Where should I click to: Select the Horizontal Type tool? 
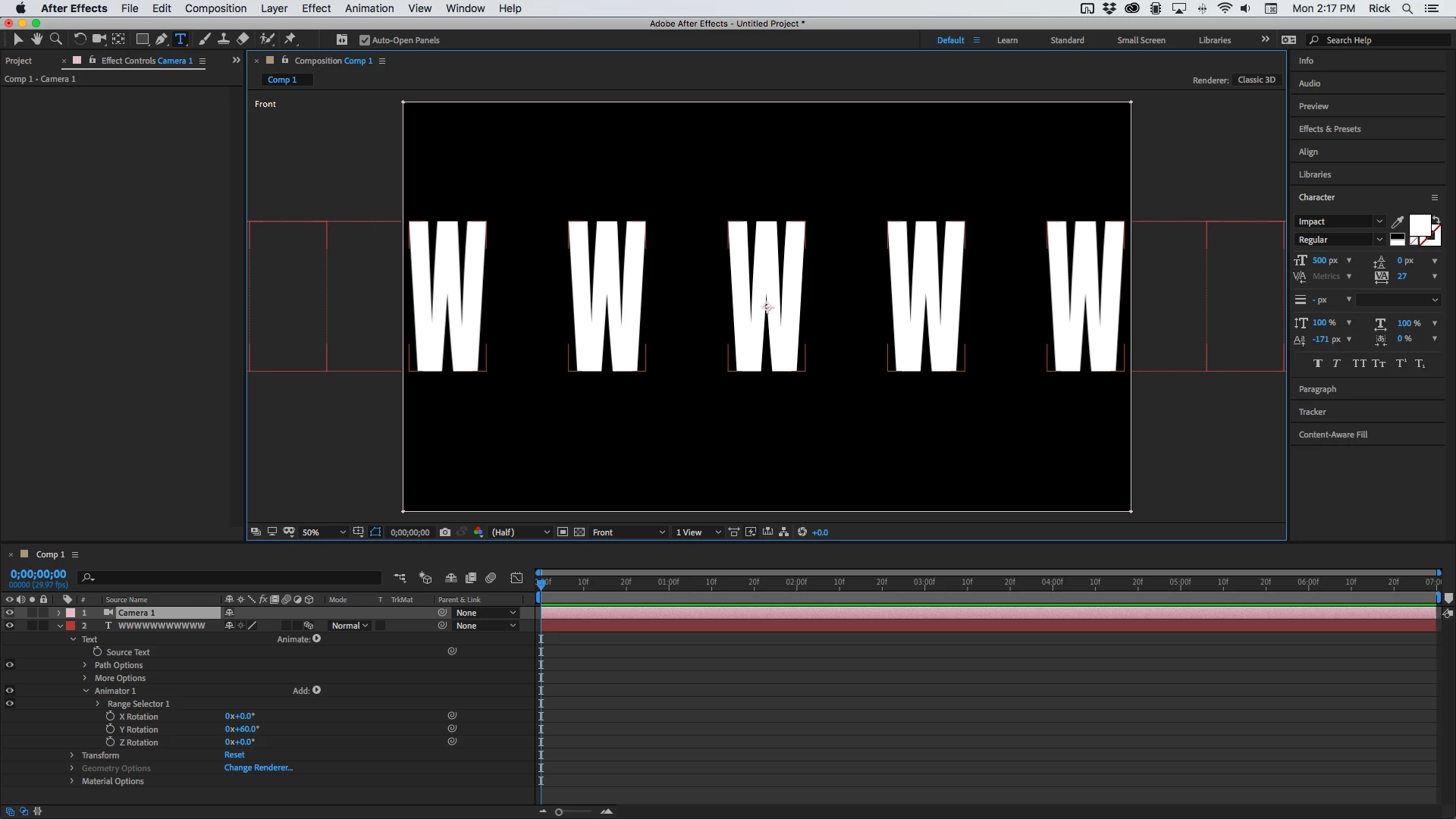pos(180,39)
